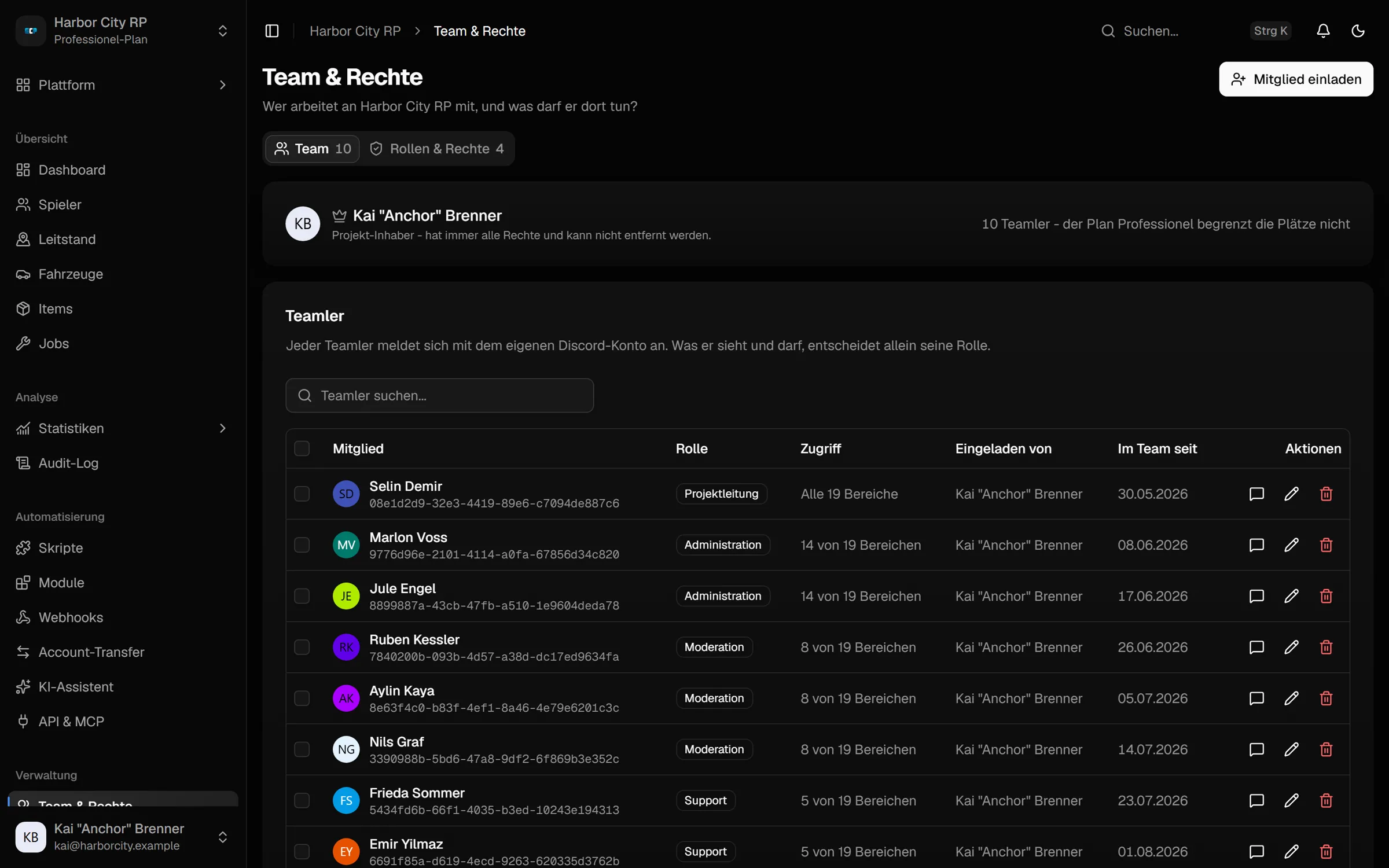Screen dimensions: 1389x868
Task: Click the header search magnifier icon
Action: (x=1108, y=31)
